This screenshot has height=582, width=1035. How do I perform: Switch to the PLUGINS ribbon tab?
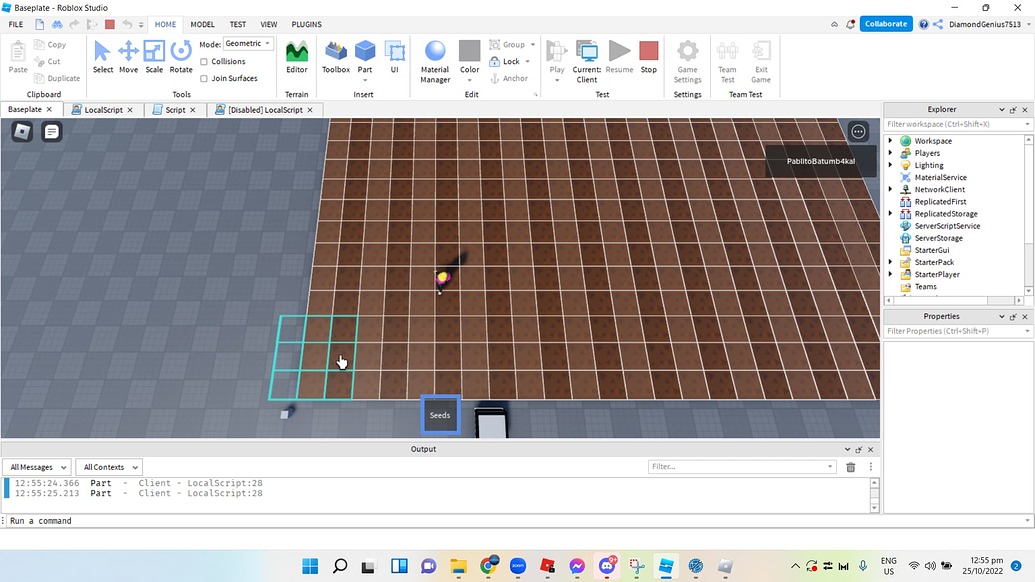pyautogui.click(x=306, y=24)
